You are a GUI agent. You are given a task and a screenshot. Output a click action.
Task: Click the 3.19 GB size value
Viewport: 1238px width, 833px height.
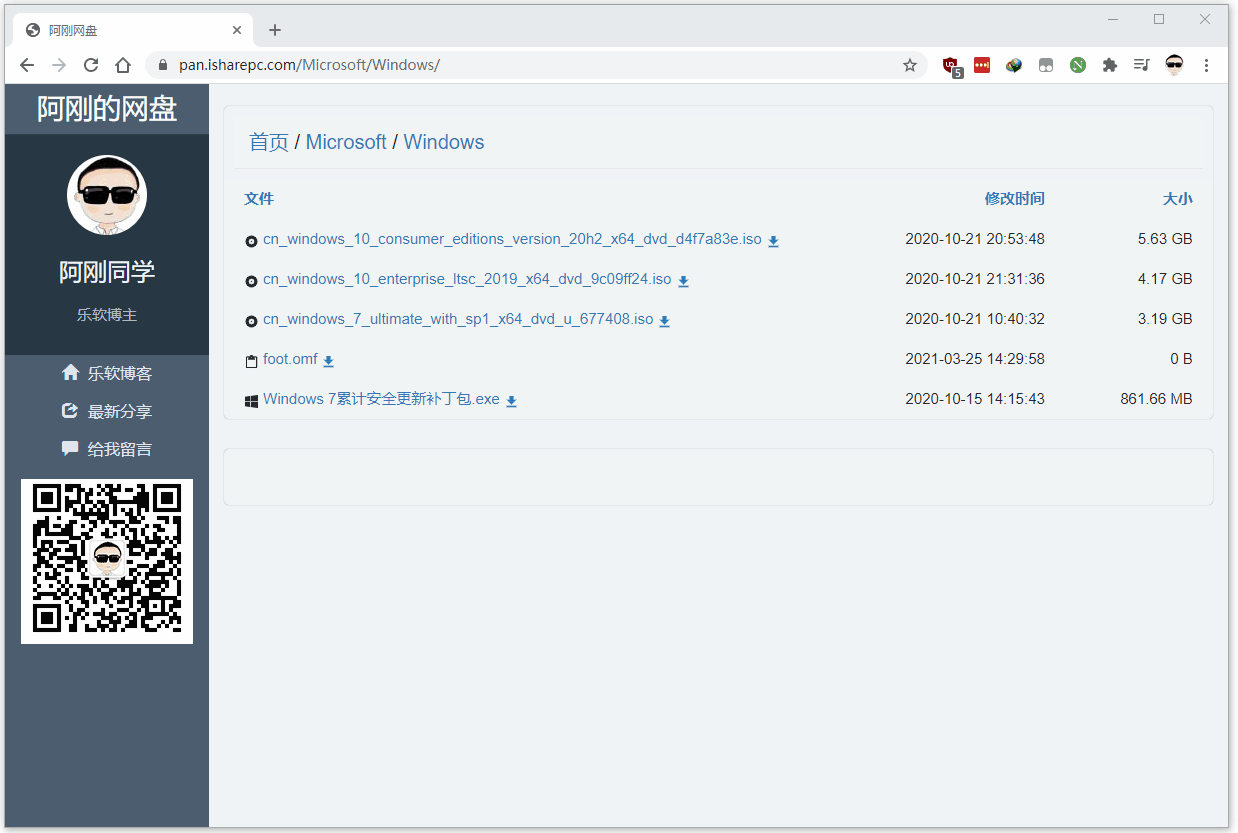[x=1165, y=319]
